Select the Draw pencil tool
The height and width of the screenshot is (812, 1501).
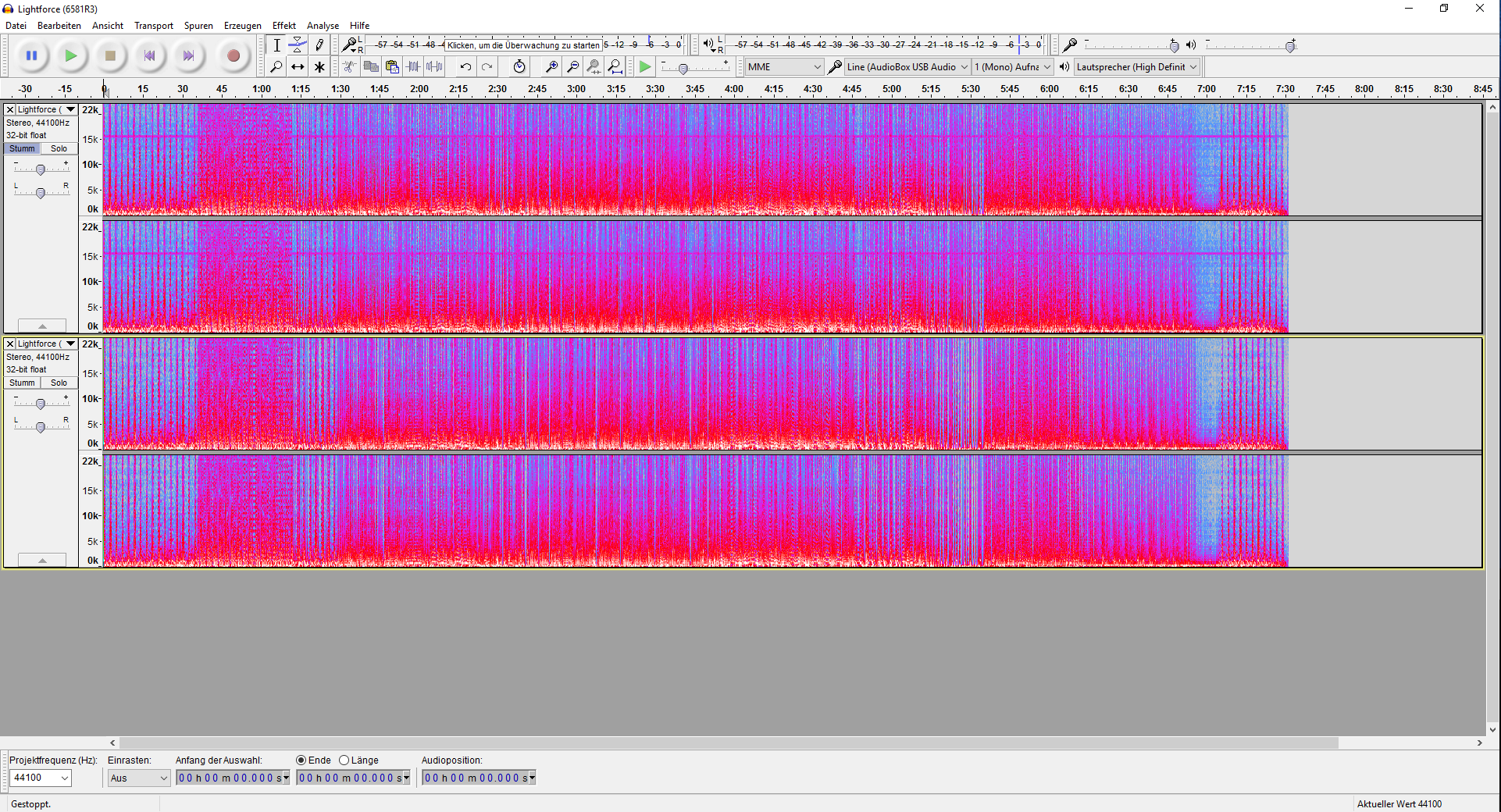point(319,45)
